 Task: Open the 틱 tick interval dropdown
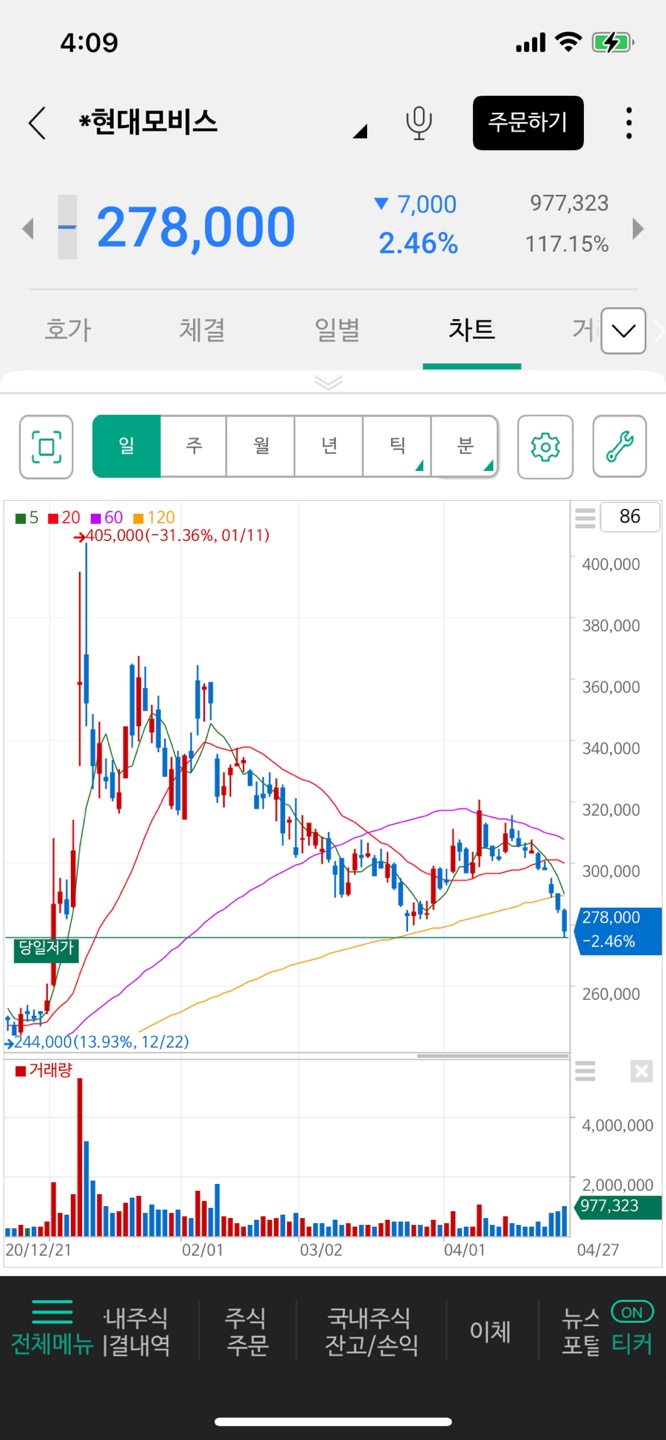tap(397, 446)
